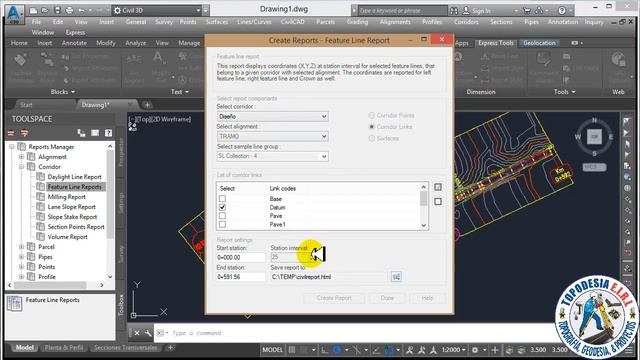Expand the Tools ribbon panel
The height and width of the screenshot is (360, 640).
point(564,92)
